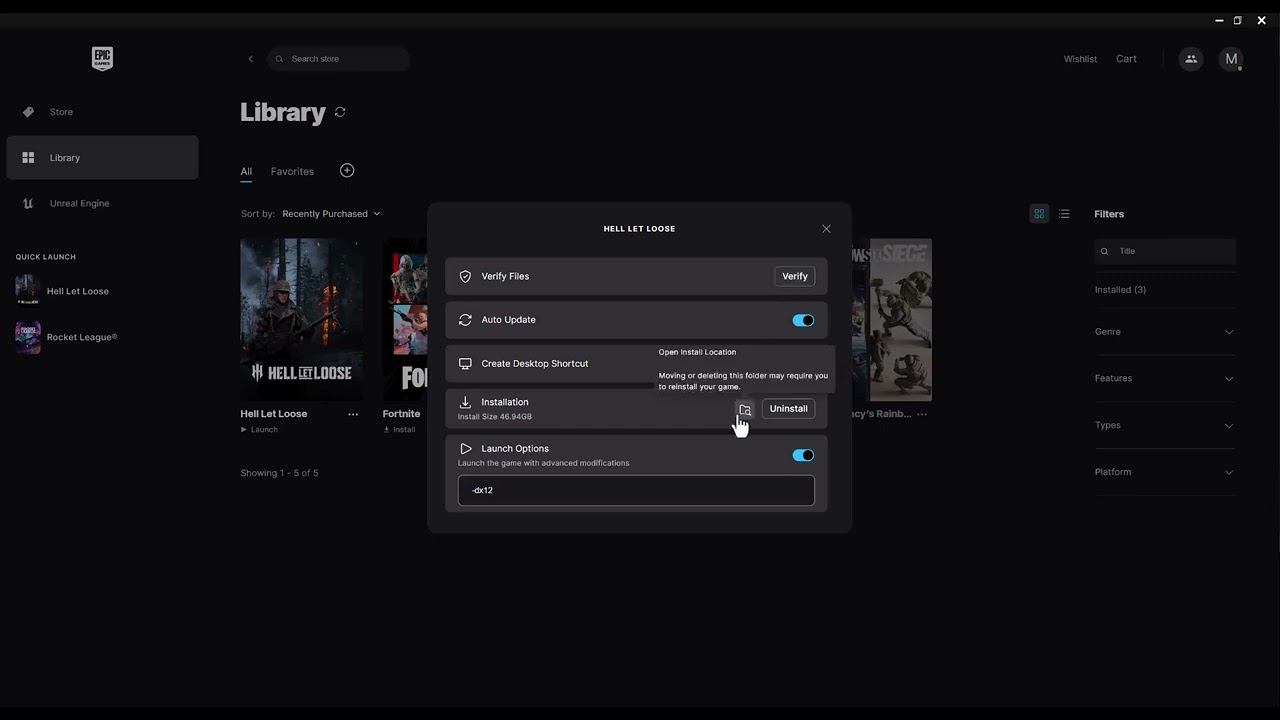Click the desktop shortcut monitor icon

point(465,364)
